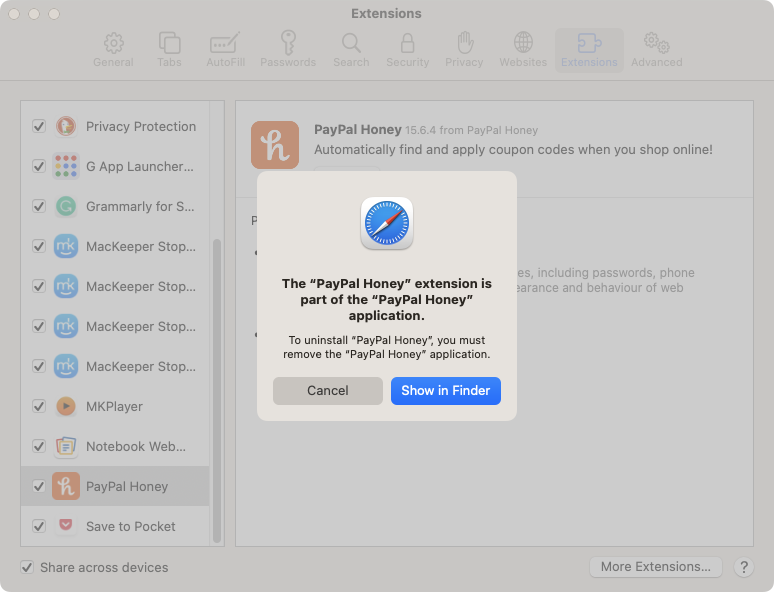Click the extensions list scrollbar
The width and height of the screenshot is (774, 592).
(216, 390)
